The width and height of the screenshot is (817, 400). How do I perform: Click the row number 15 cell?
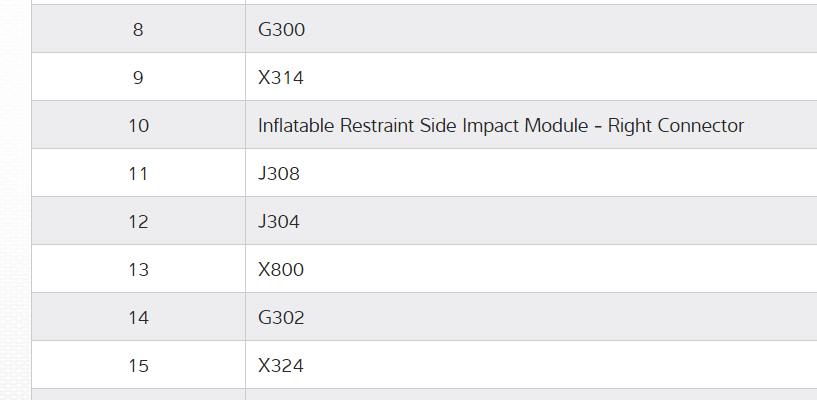click(x=138, y=366)
